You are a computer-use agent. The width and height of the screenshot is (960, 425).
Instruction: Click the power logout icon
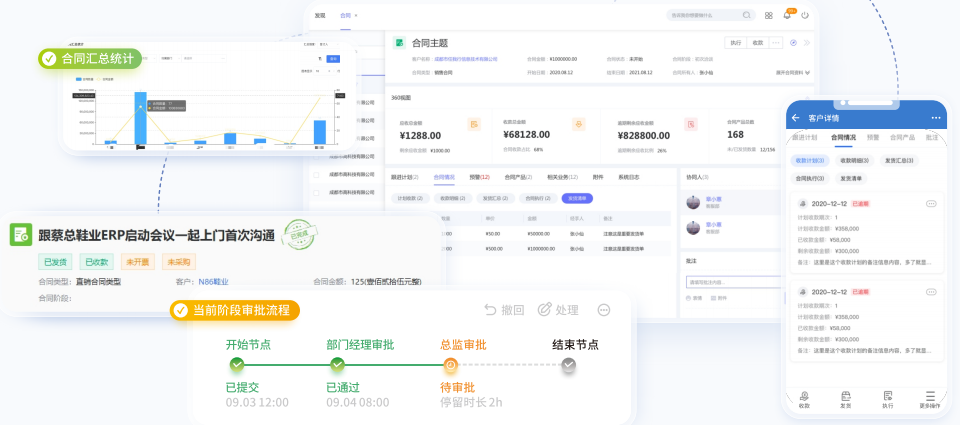point(805,15)
